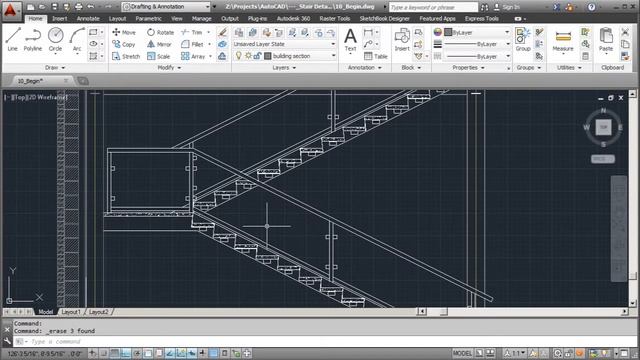640x360 pixels.
Task: Open the Unsaved Layer State dropdown
Action: coord(284,44)
